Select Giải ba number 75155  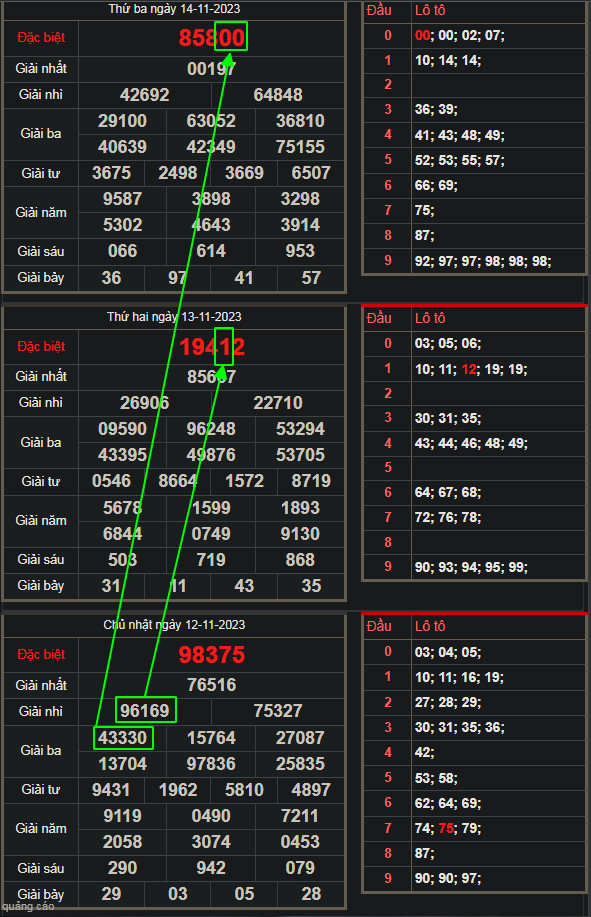[x=300, y=147]
